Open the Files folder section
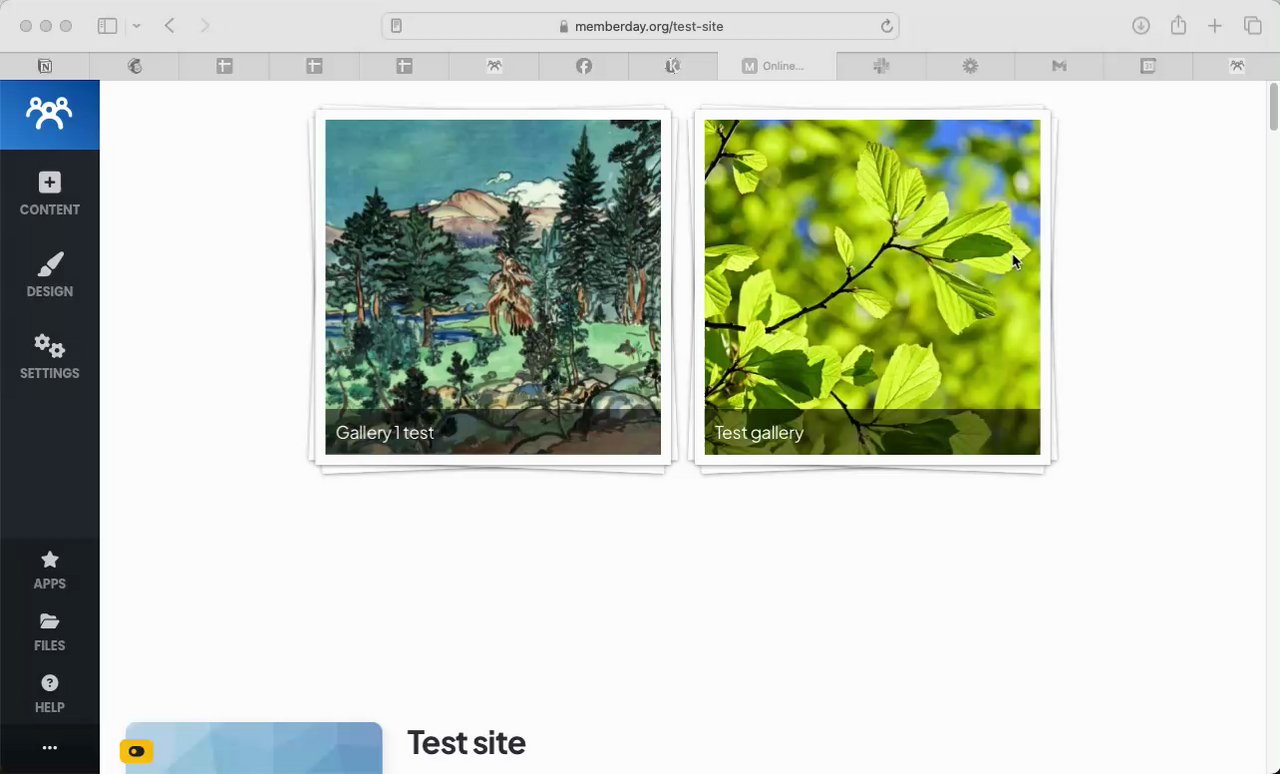 49,632
